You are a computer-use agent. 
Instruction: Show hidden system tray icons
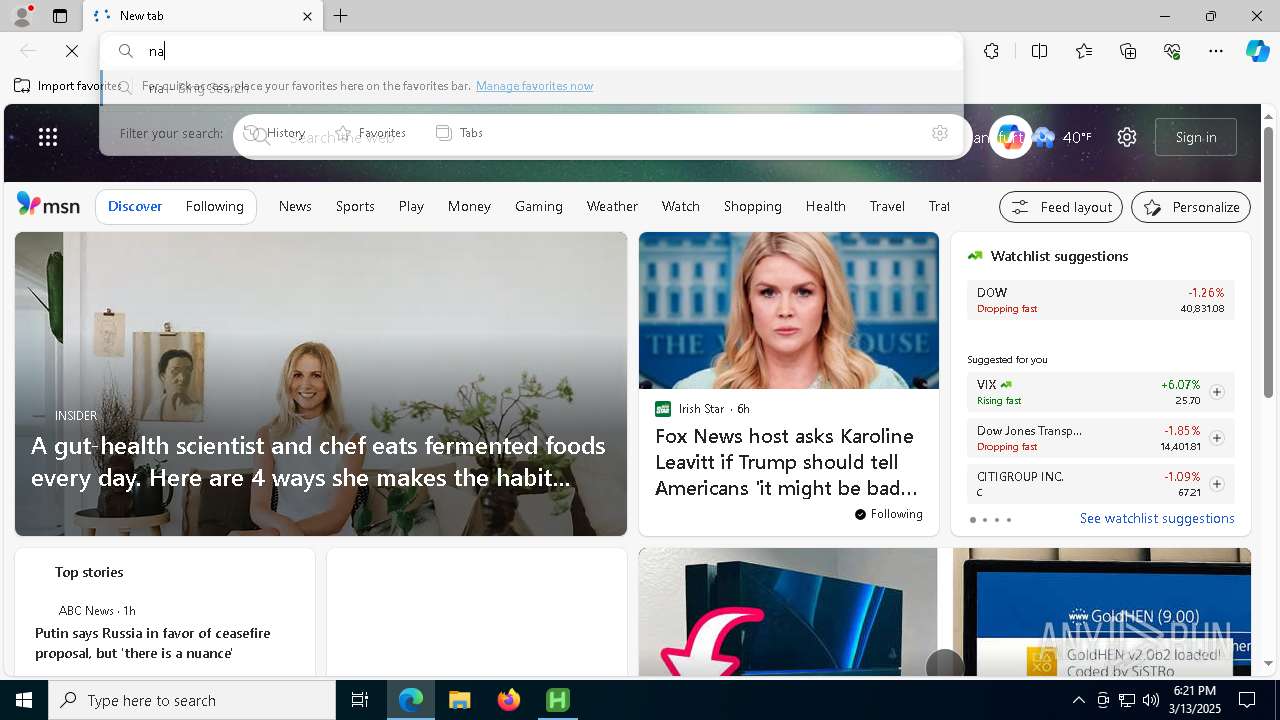(x=1078, y=700)
